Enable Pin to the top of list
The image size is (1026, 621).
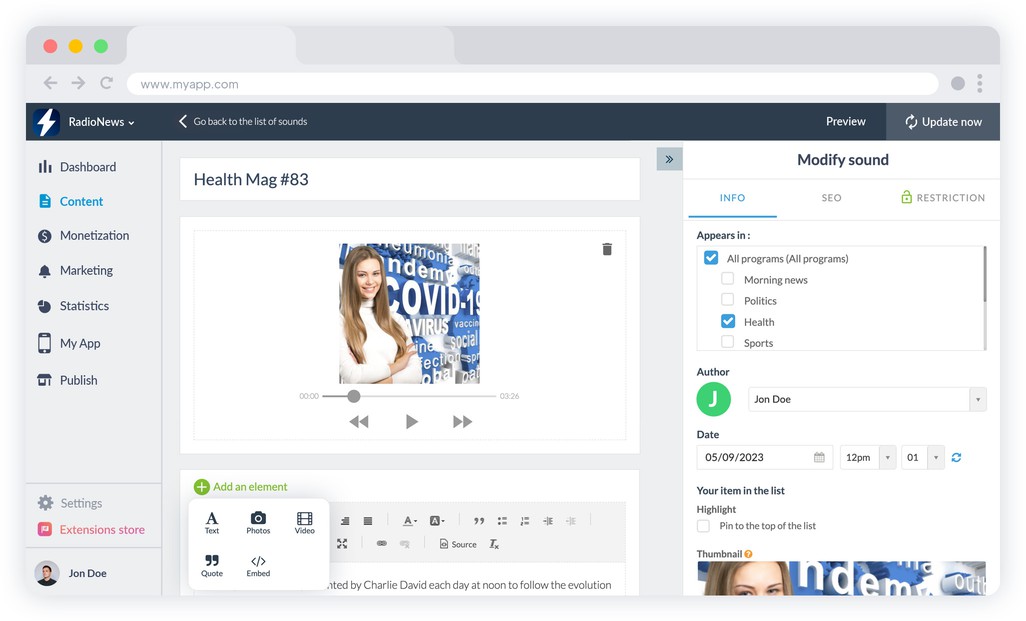(703, 526)
